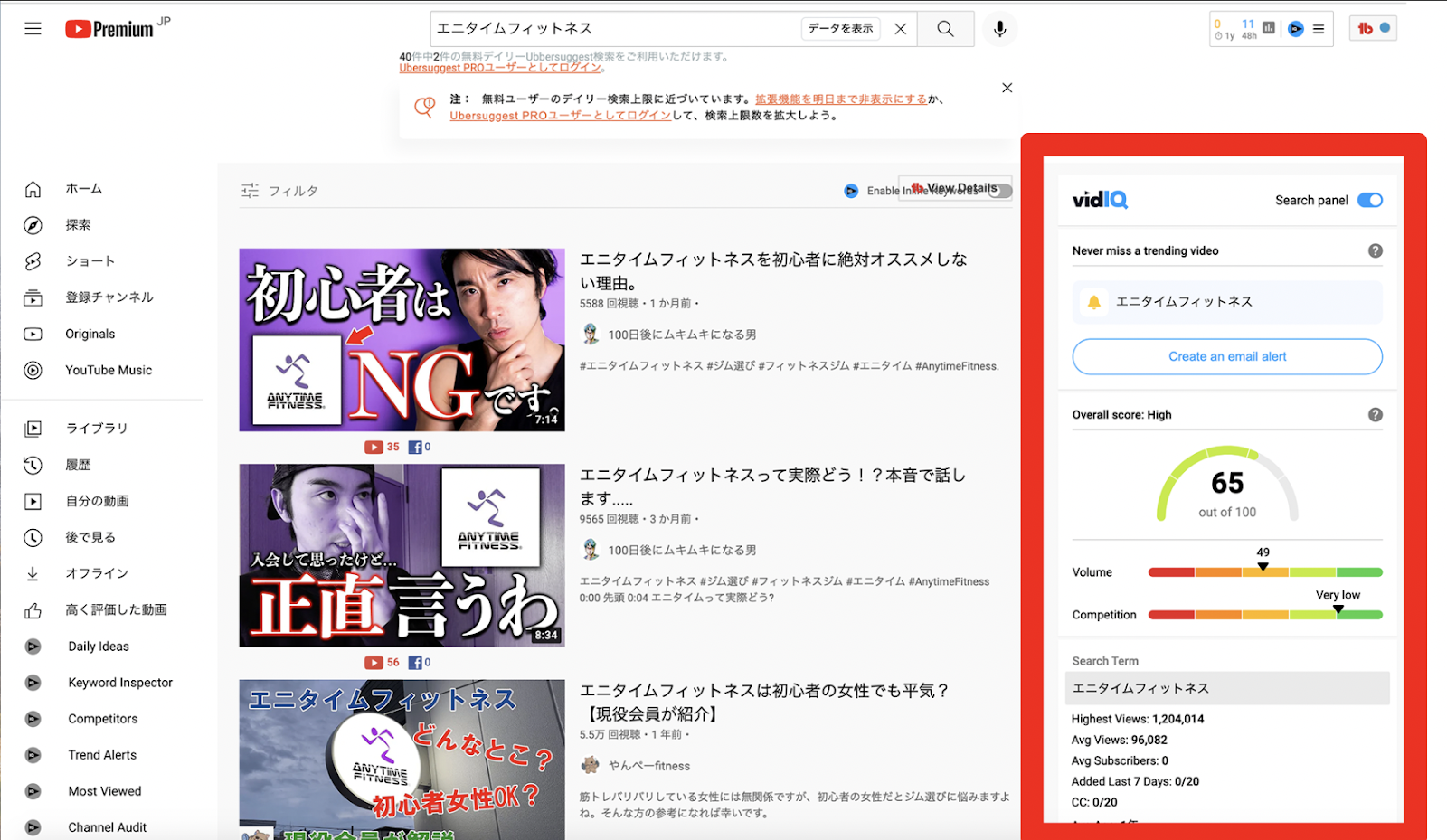This screenshot has height=840, width=1447.
Task: Open vidIQ Competitors
Action: tap(103, 719)
